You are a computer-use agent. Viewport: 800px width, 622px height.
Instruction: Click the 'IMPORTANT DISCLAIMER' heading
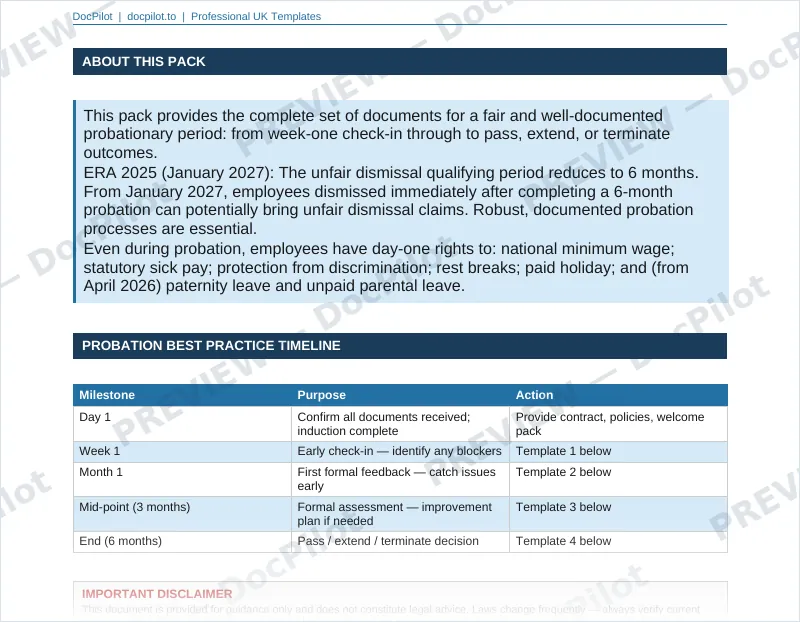(x=157, y=594)
